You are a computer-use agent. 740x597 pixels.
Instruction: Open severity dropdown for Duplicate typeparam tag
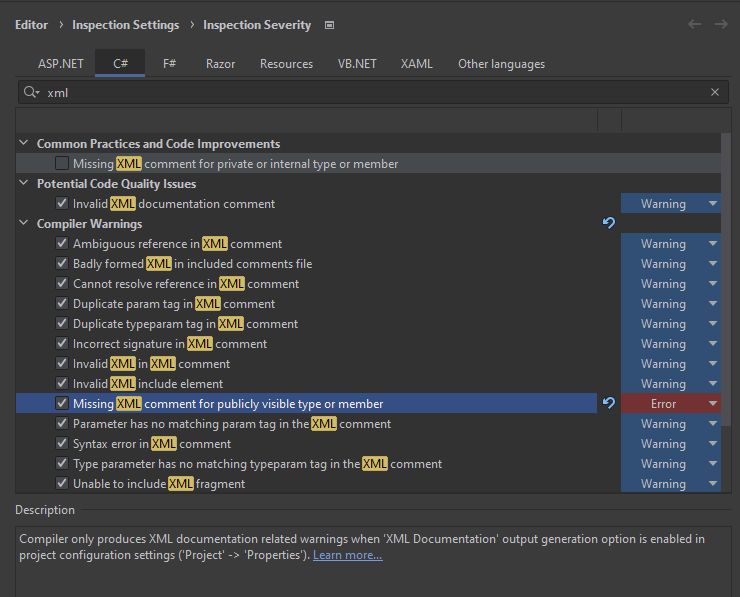pyautogui.click(x=671, y=324)
